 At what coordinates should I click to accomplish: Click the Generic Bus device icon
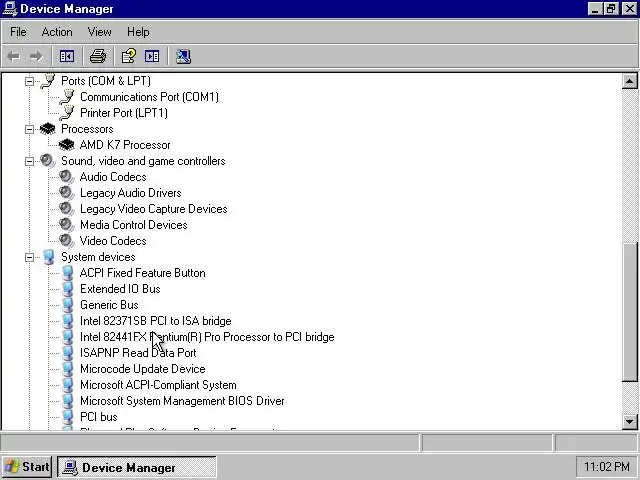(x=67, y=305)
